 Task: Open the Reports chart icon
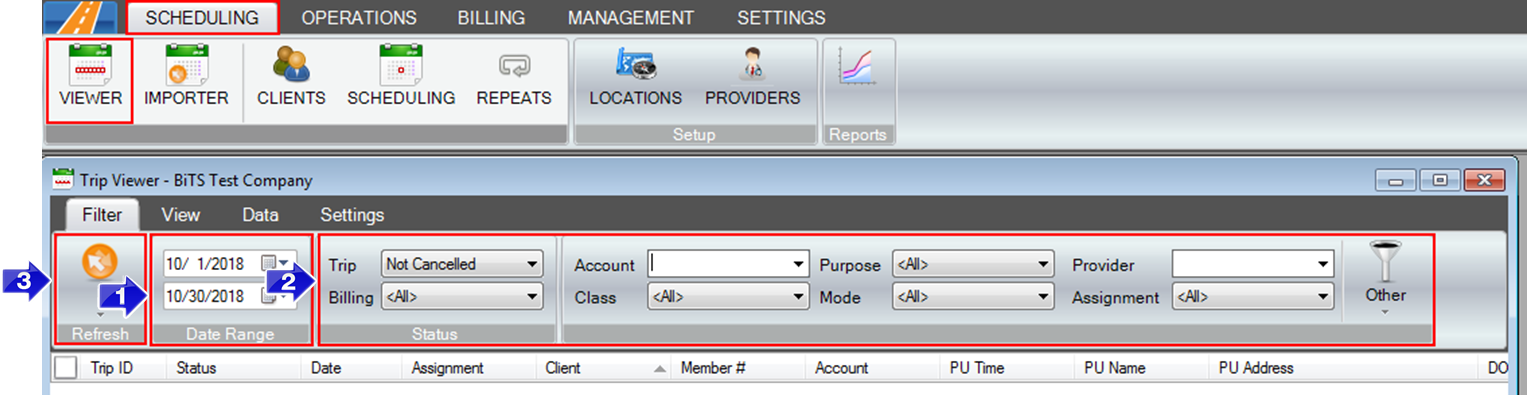tap(858, 67)
